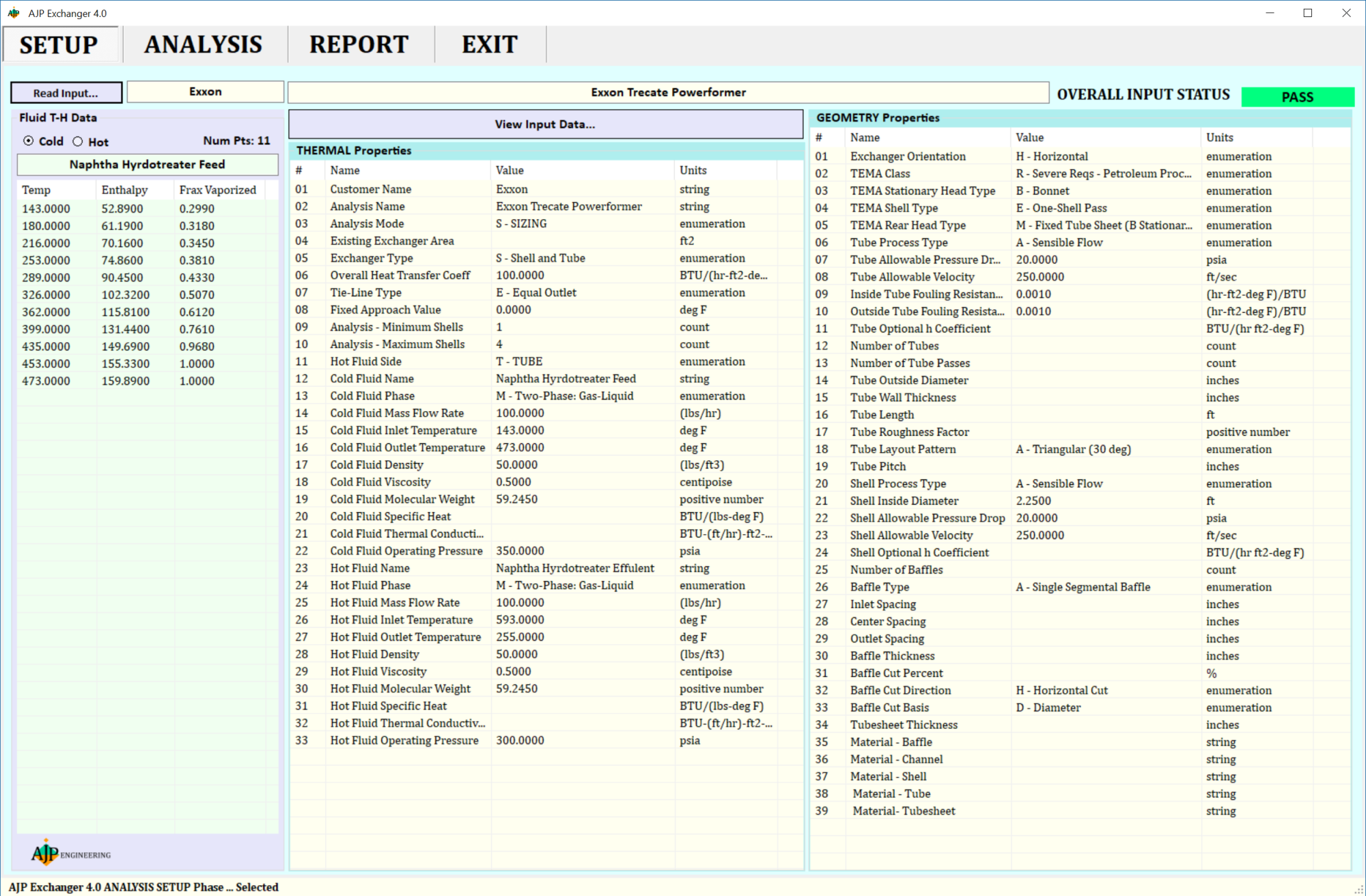Viewport: 1366px width, 896px height.
Task: Select the Shell Allowable Pressure Drop row
Action: click(1081, 518)
